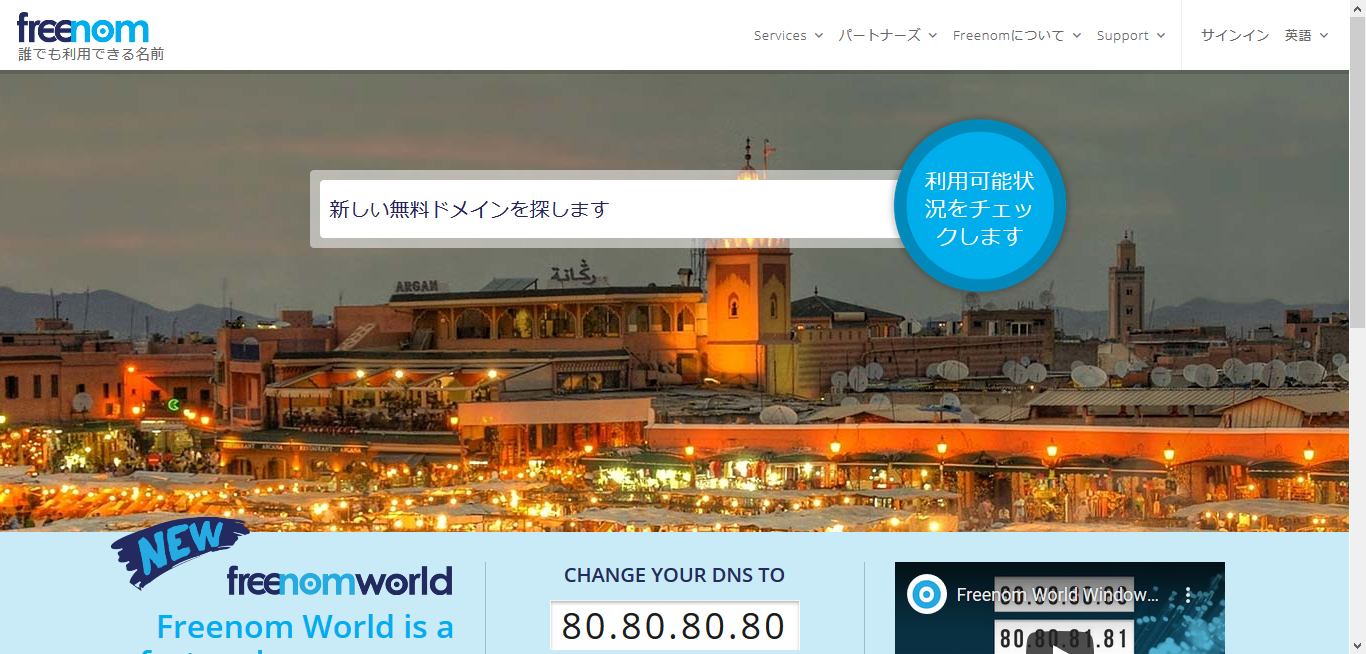
Task: Click the サインイン sign-in link
Action: coord(1234,35)
